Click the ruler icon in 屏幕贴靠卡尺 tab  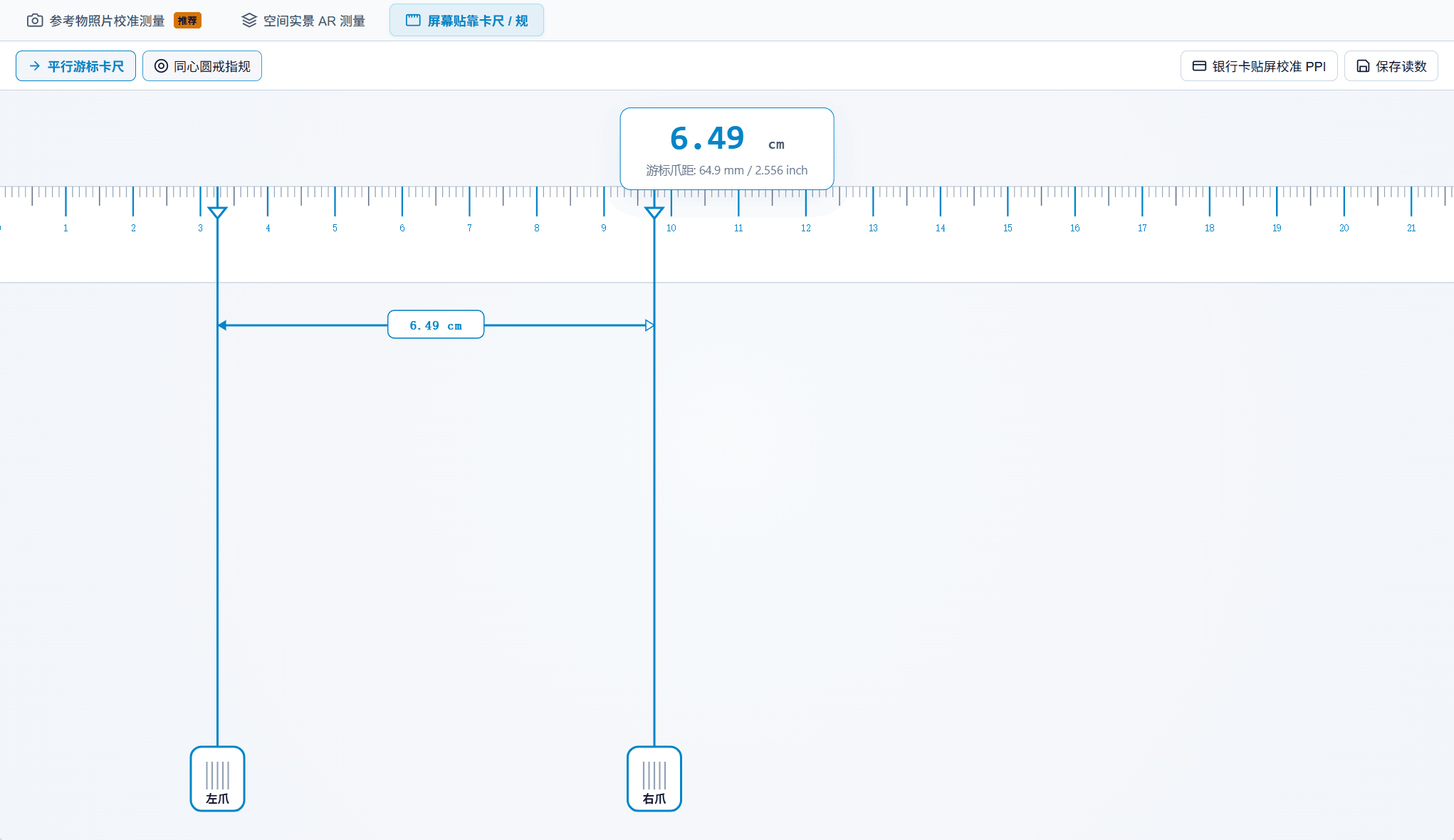413,21
